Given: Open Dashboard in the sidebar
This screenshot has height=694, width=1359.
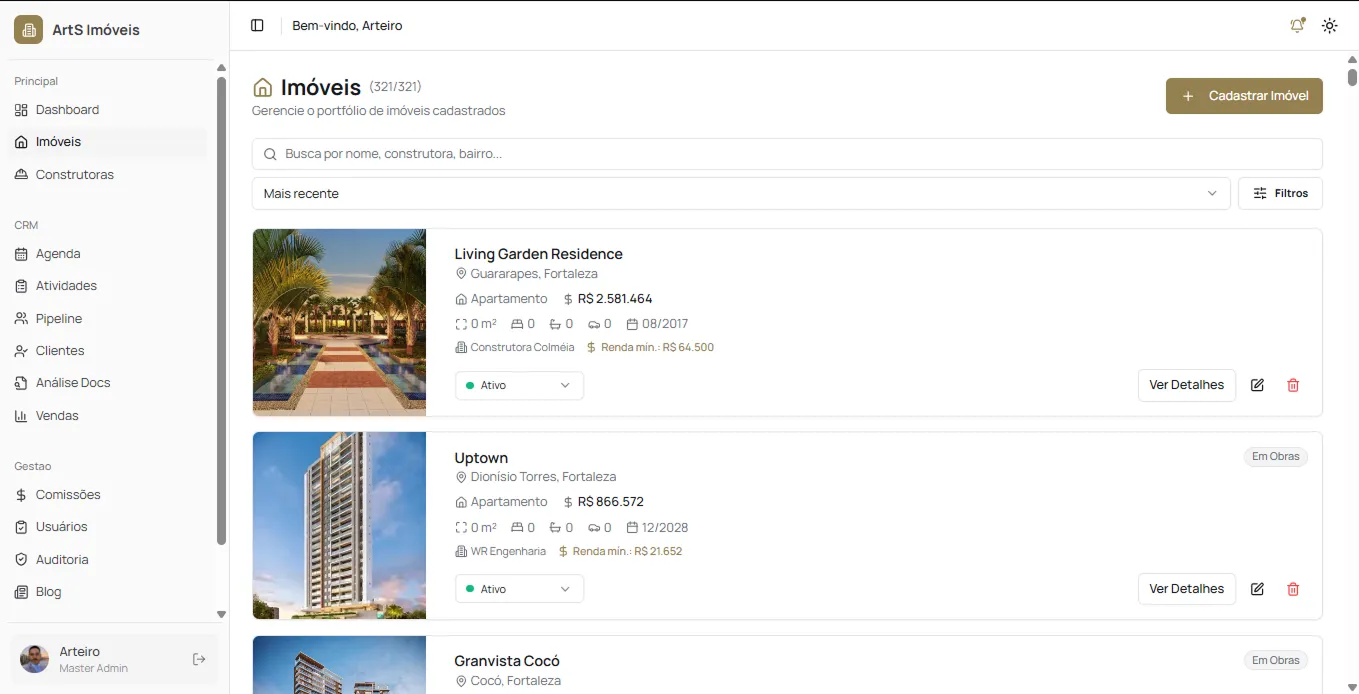Looking at the screenshot, I should click(x=108, y=110).
